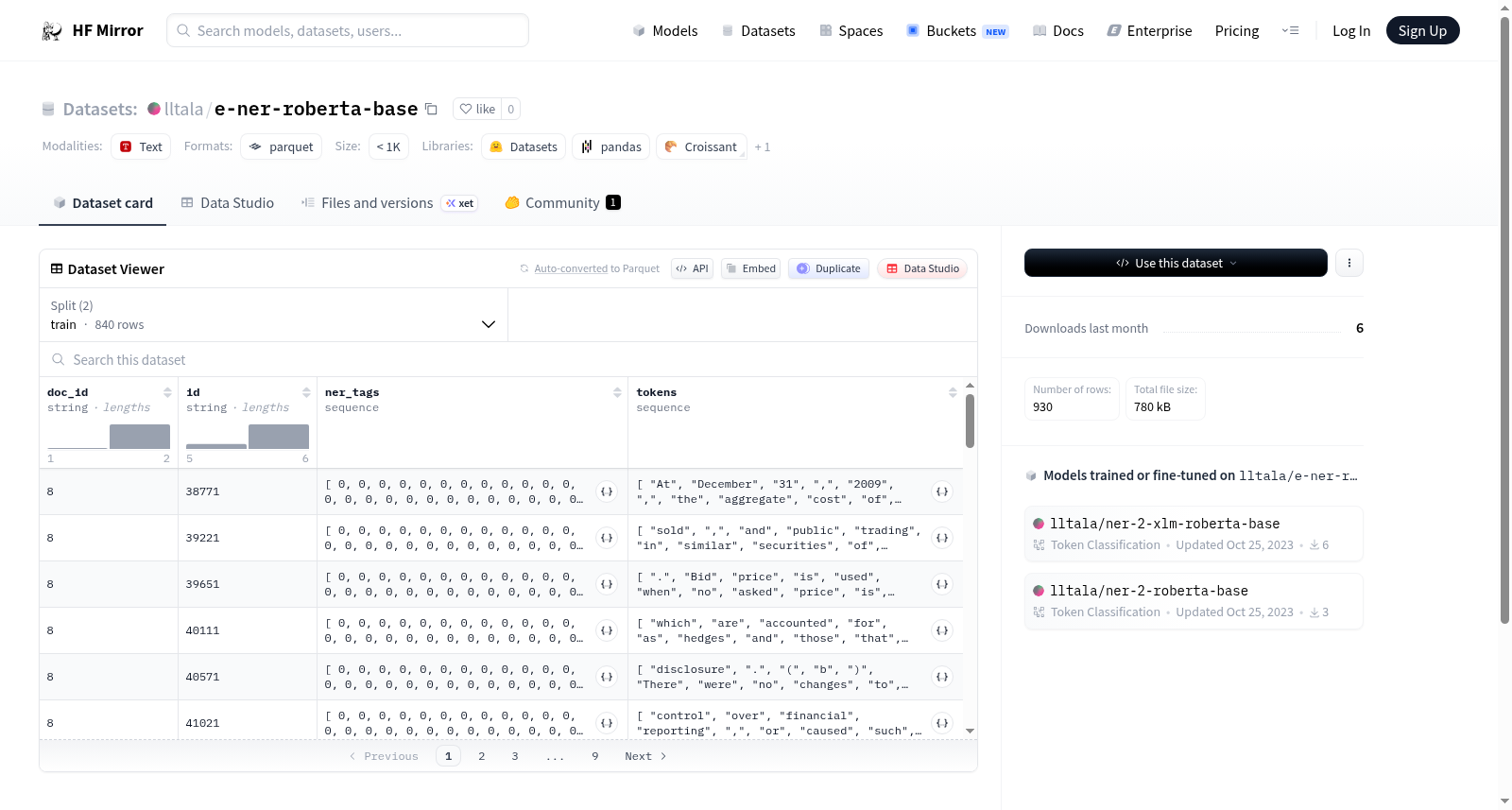Sort the id column
Image resolution: width=1512 pixels, height=810 pixels.
(x=306, y=392)
